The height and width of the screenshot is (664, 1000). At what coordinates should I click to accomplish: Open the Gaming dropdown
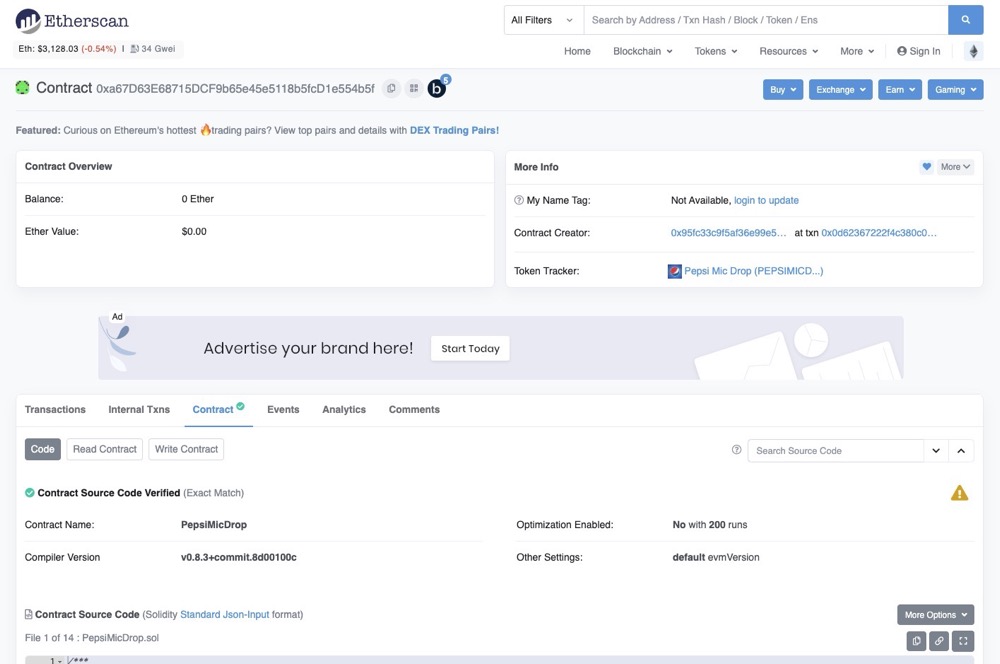point(955,89)
